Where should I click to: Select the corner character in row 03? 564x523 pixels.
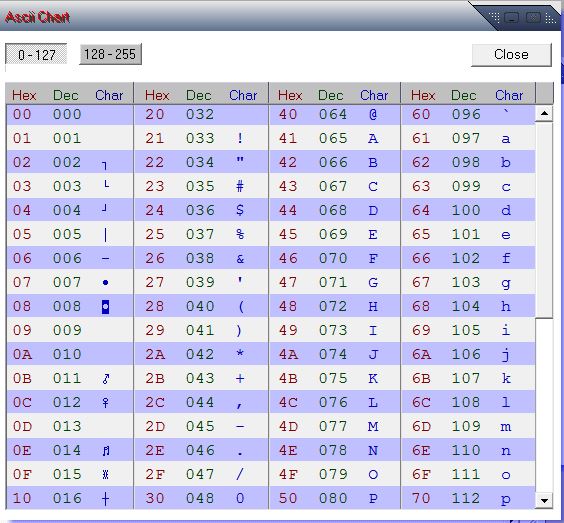tap(106, 184)
